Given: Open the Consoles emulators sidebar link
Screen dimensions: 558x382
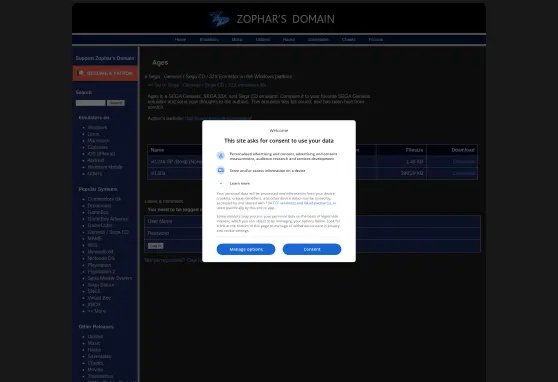Looking at the screenshot, I should click(98, 147).
